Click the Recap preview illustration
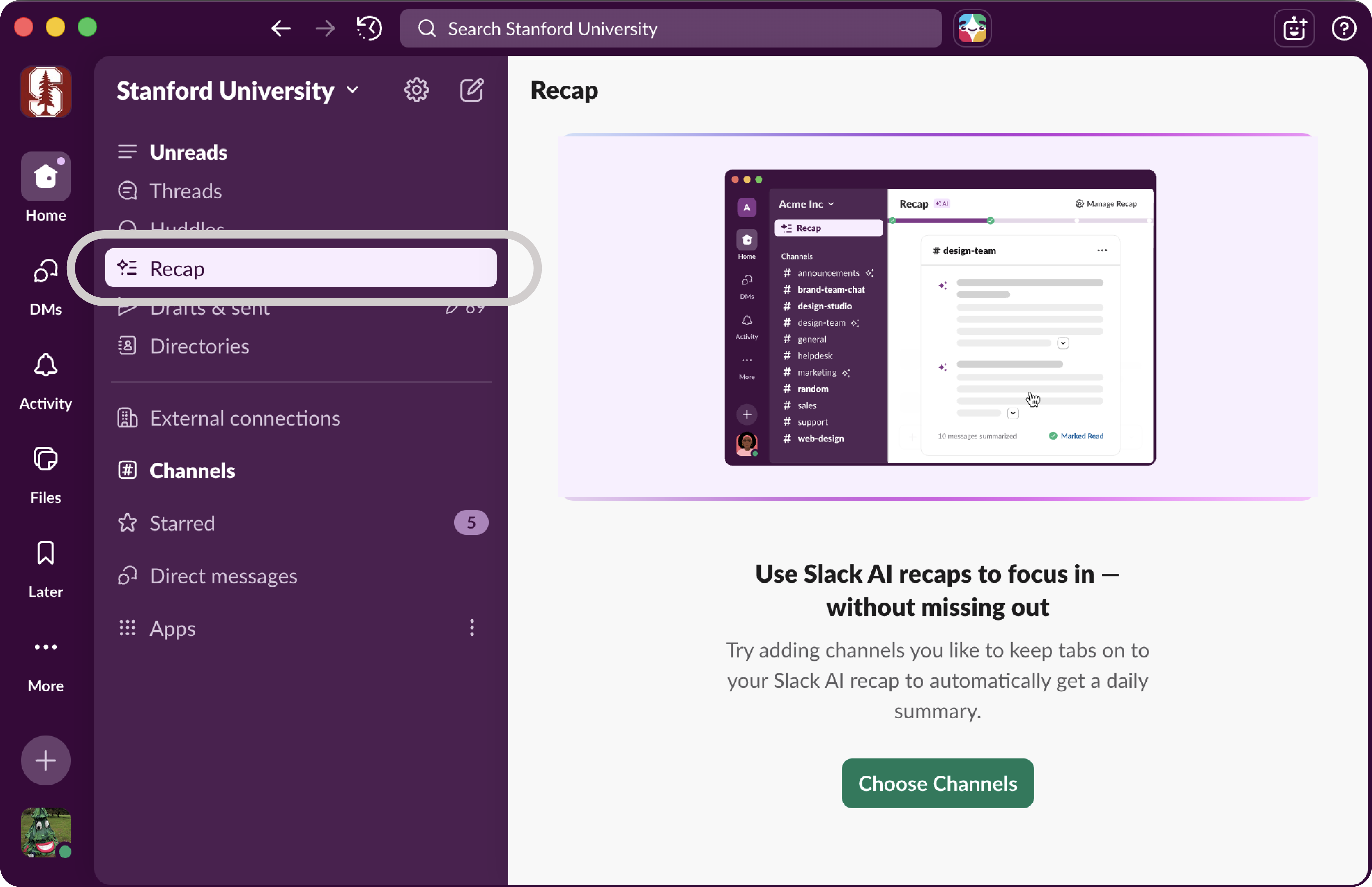 [x=939, y=317]
